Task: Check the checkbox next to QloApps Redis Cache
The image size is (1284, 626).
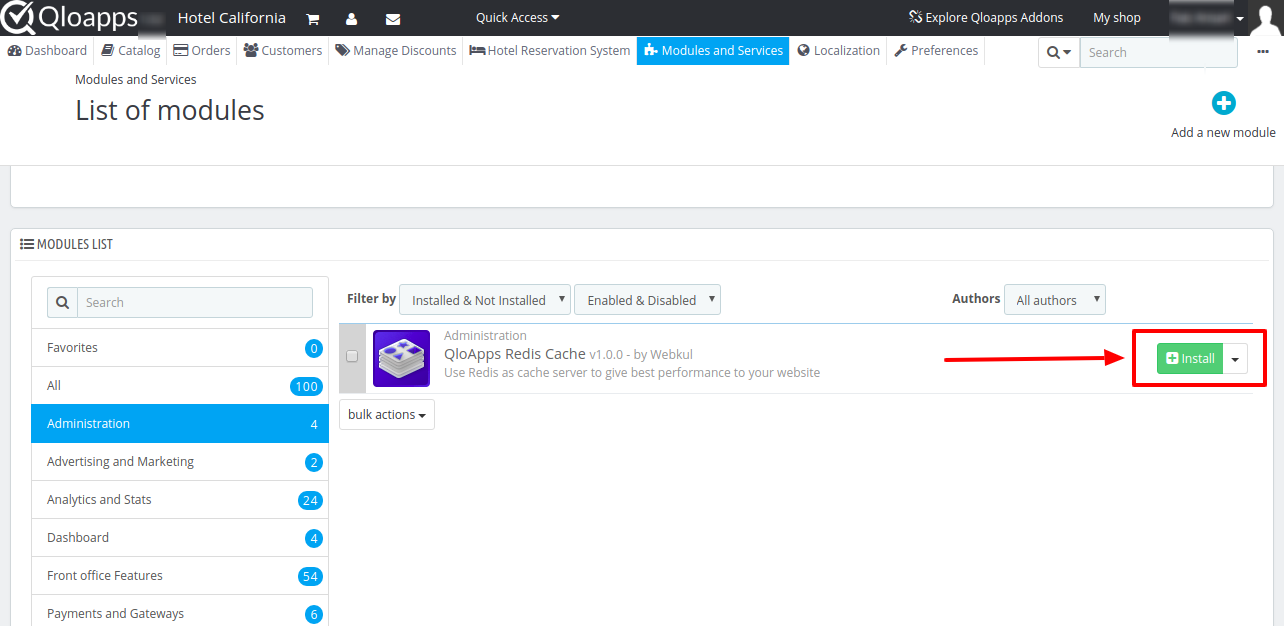Action: coord(352,356)
